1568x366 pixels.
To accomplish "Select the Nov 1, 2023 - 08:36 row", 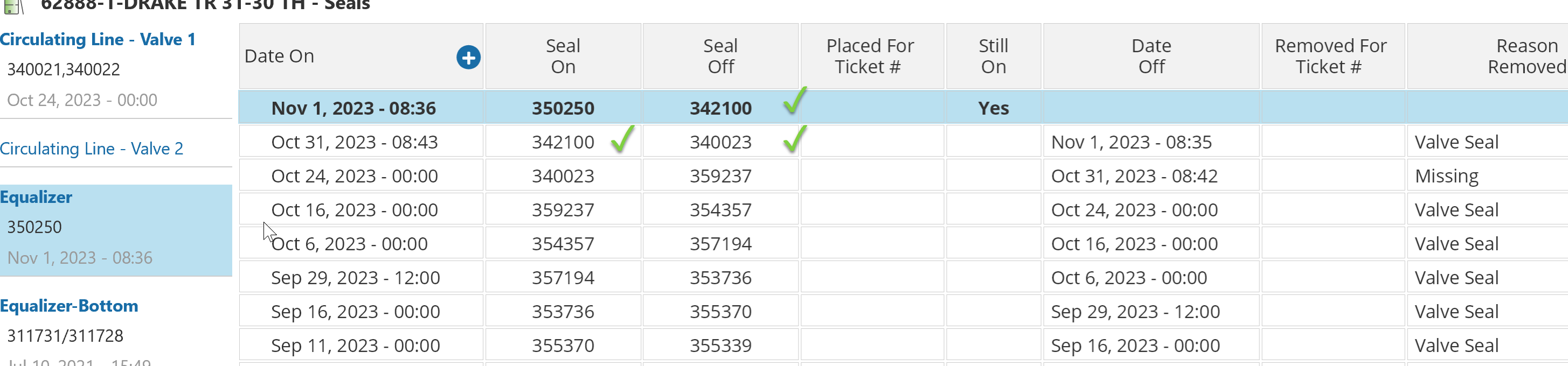I will click(x=353, y=109).
